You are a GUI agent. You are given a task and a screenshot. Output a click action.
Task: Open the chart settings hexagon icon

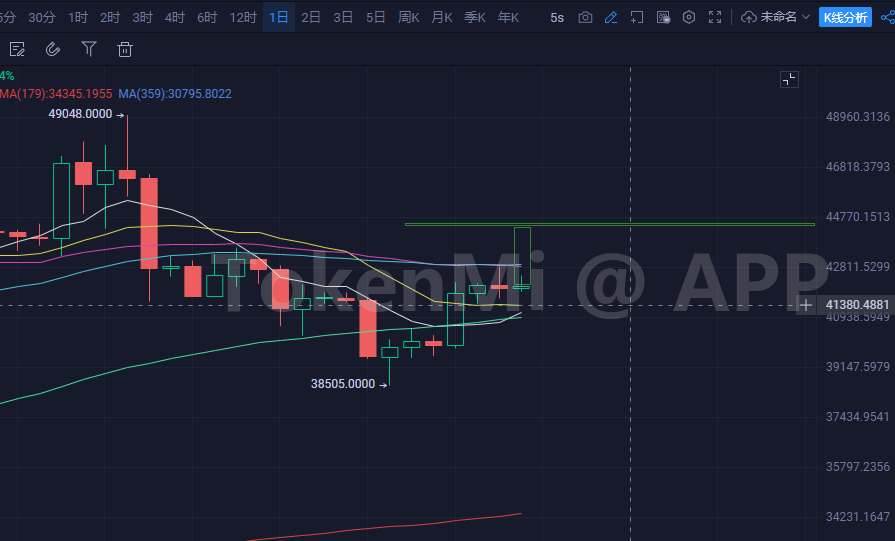tap(688, 17)
